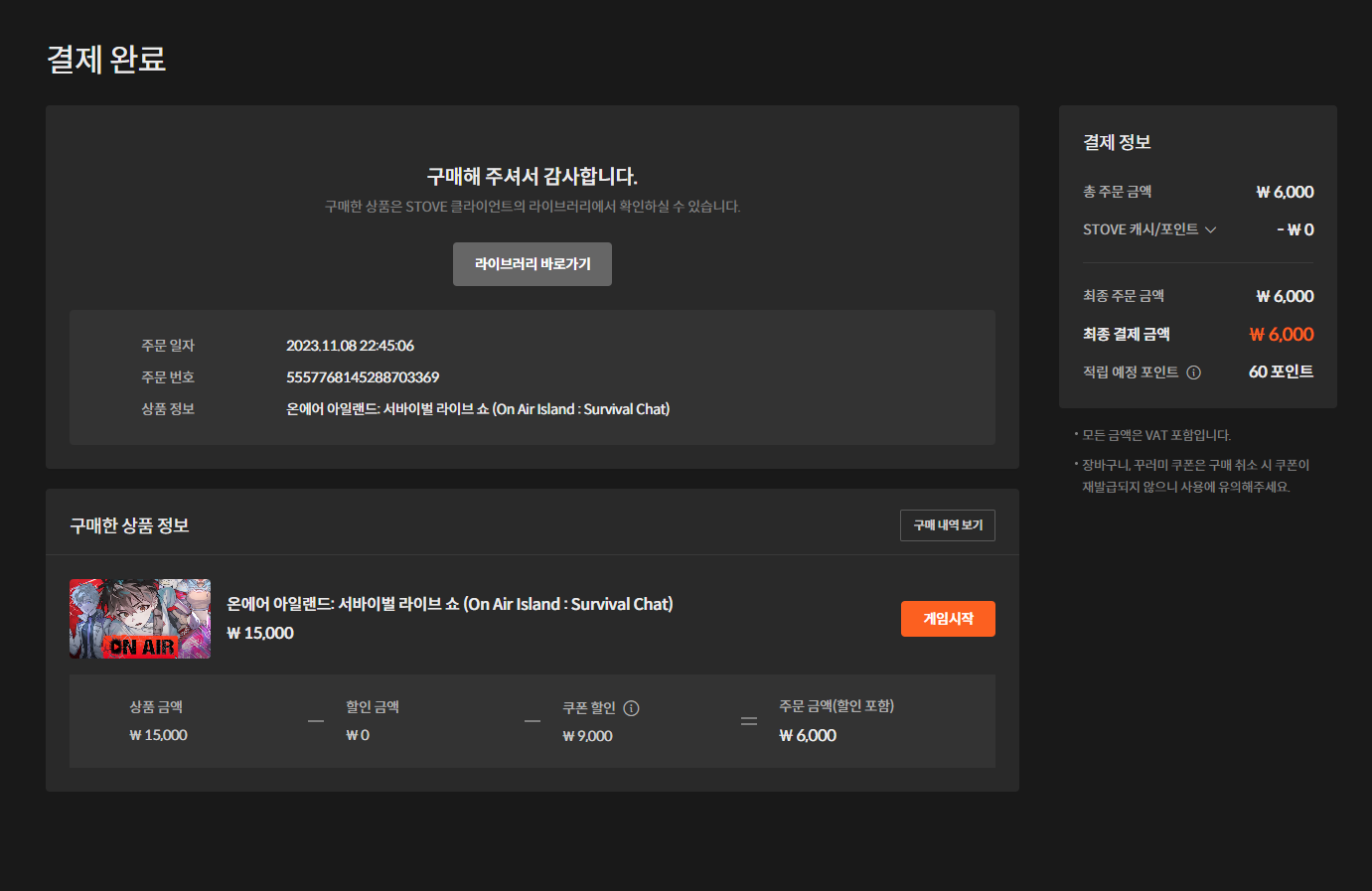The image size is (1372, 891).
Task: Open the On Air Island game thumbnail
Action: click(140, 619)
